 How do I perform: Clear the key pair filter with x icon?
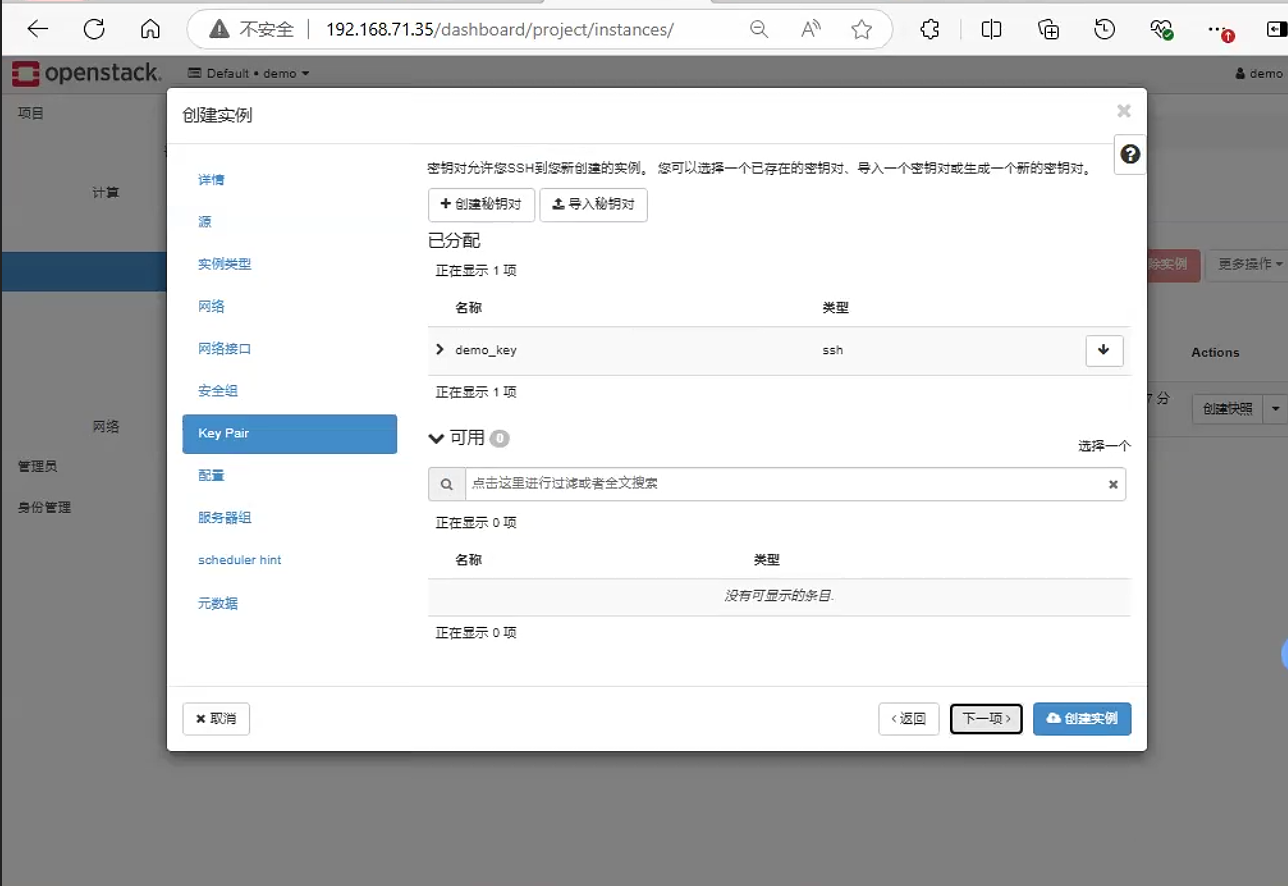[1113, 484]
